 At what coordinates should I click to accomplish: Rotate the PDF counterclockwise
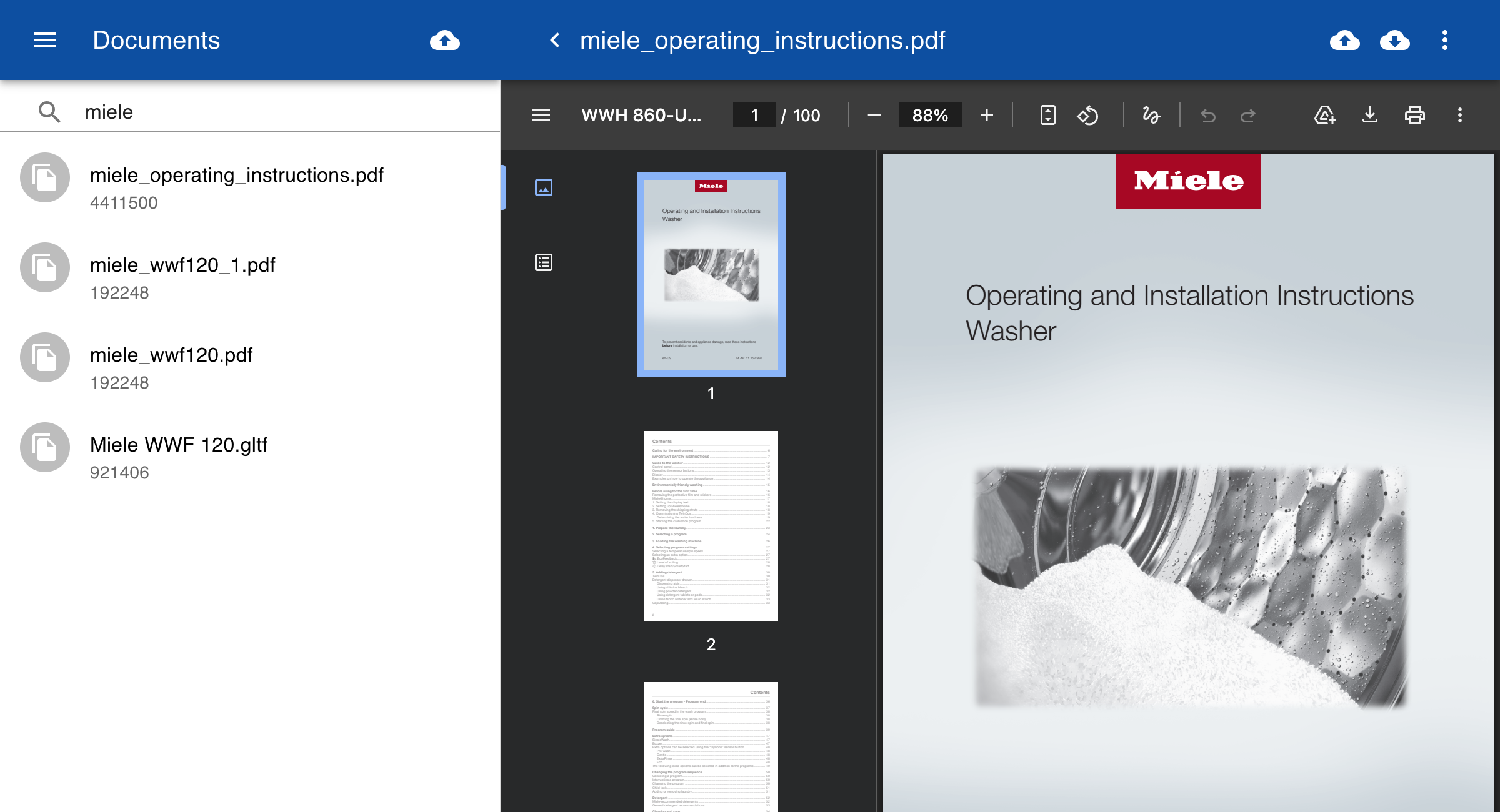(1088, 115)
